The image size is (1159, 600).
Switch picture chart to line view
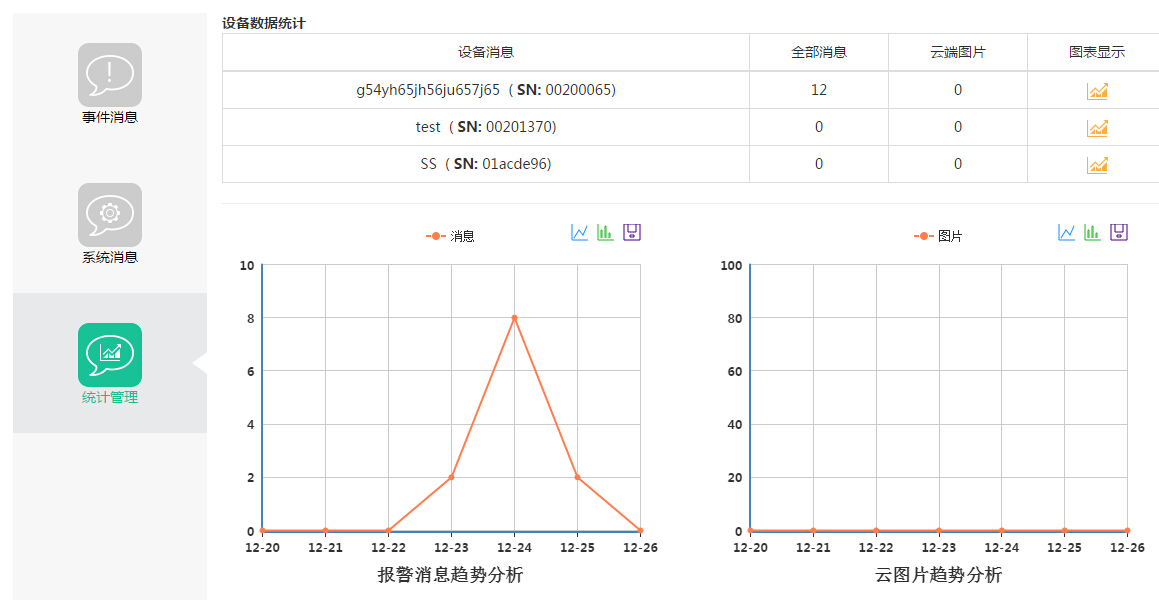coord(1066,232)
